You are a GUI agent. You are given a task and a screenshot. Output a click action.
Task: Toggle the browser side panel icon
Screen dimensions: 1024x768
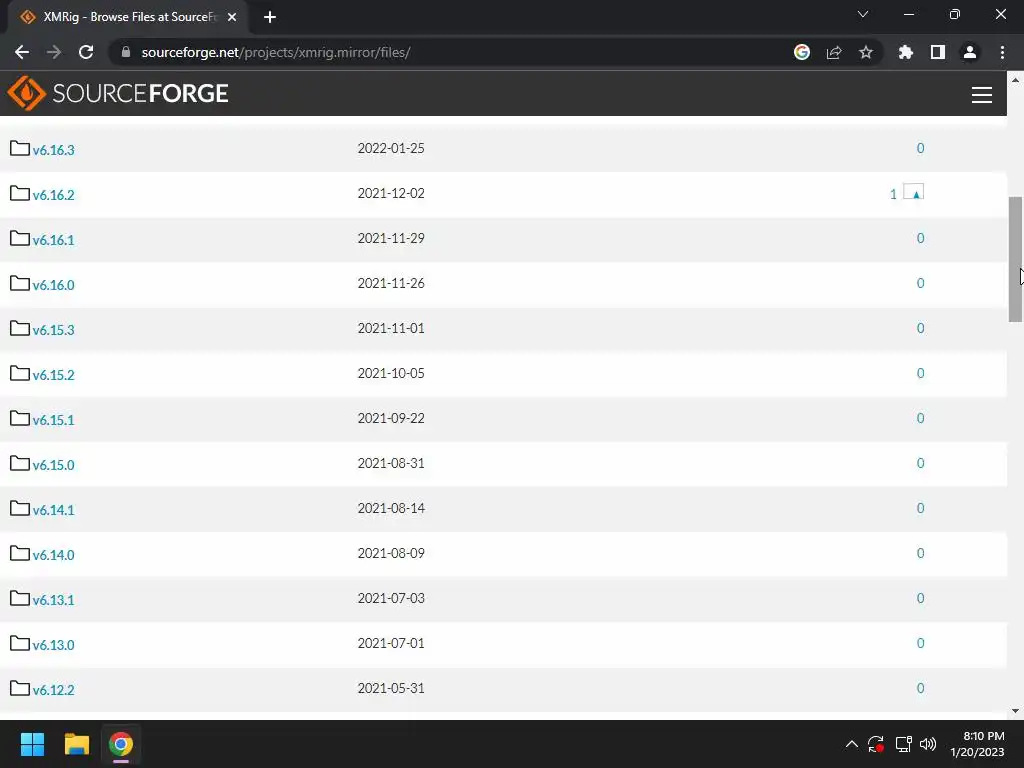click(938, 52)
